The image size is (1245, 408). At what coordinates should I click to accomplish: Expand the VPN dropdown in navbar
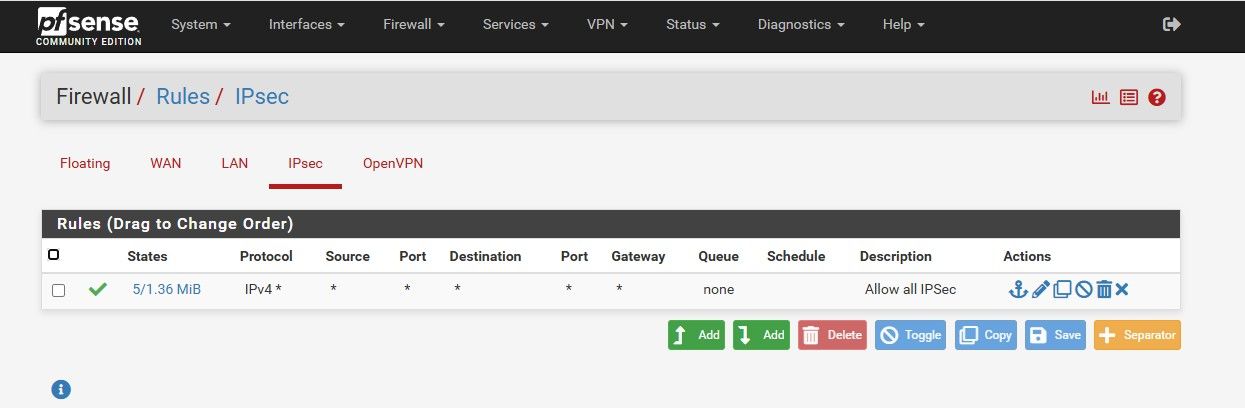(607, 24)
